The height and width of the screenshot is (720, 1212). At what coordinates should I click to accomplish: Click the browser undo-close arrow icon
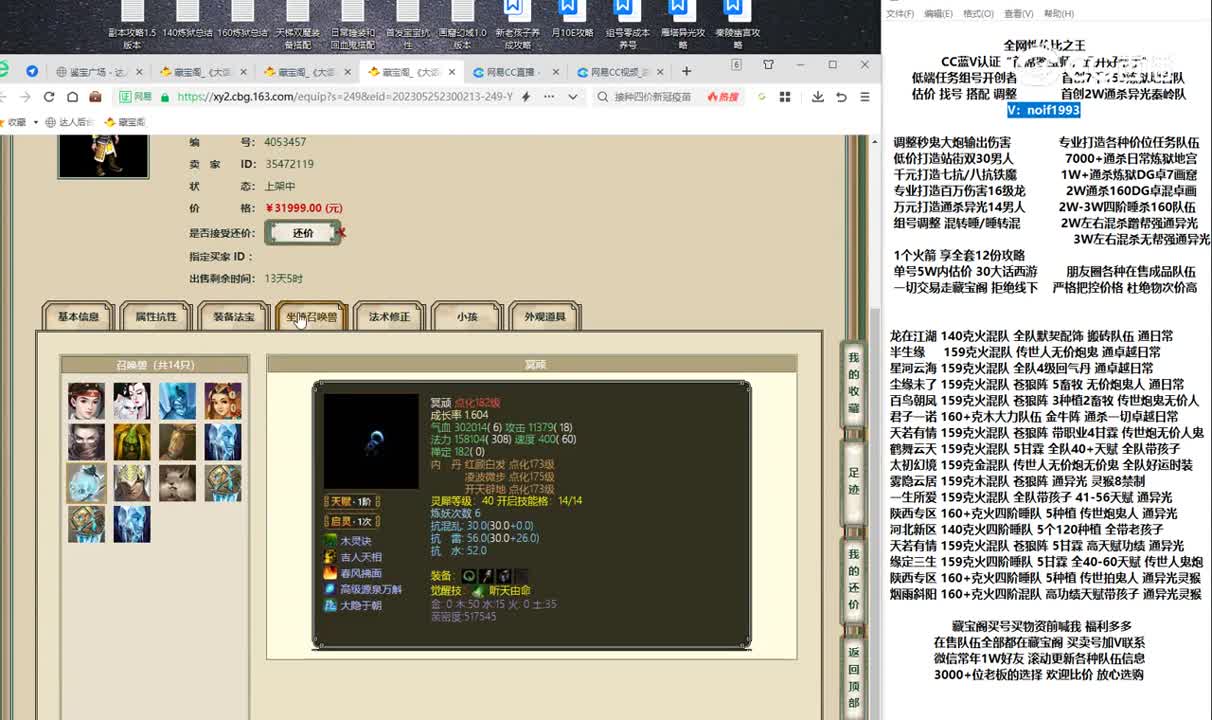click(841, 97)
